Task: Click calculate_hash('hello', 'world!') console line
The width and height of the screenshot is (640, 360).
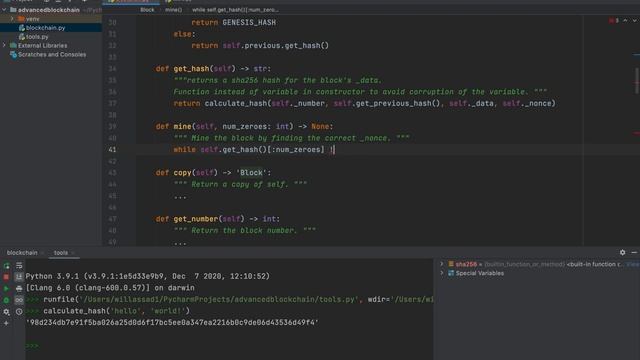Action: pyautogui.click(x=116, y=311)
